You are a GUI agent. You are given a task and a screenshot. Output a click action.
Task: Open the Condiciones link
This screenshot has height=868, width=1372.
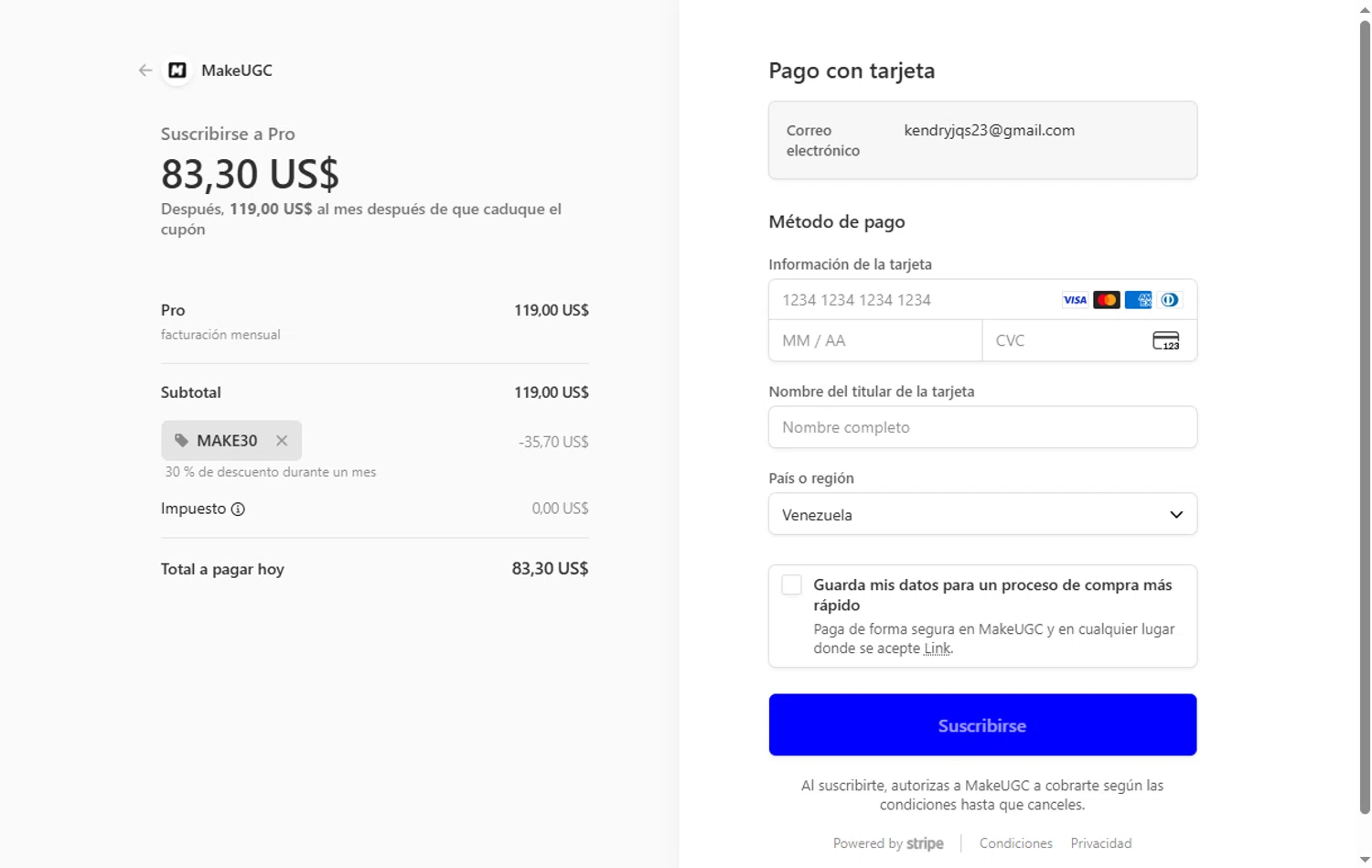[1015, 843]
